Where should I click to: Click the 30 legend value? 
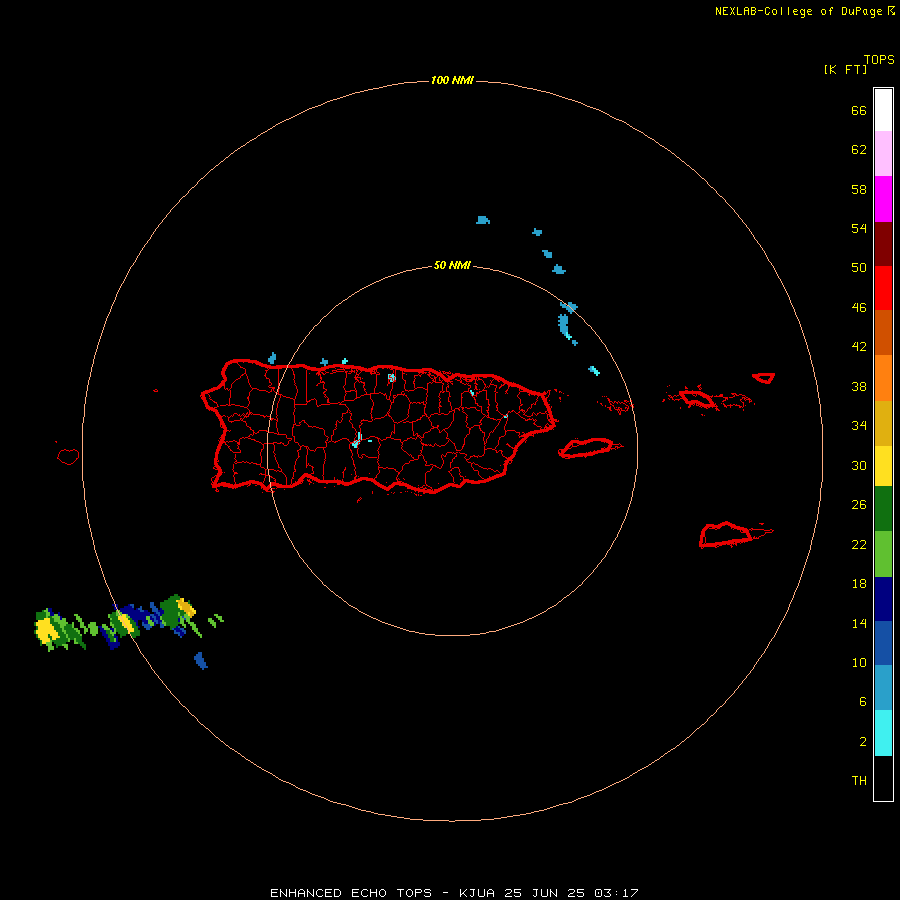tap(859, 465)
